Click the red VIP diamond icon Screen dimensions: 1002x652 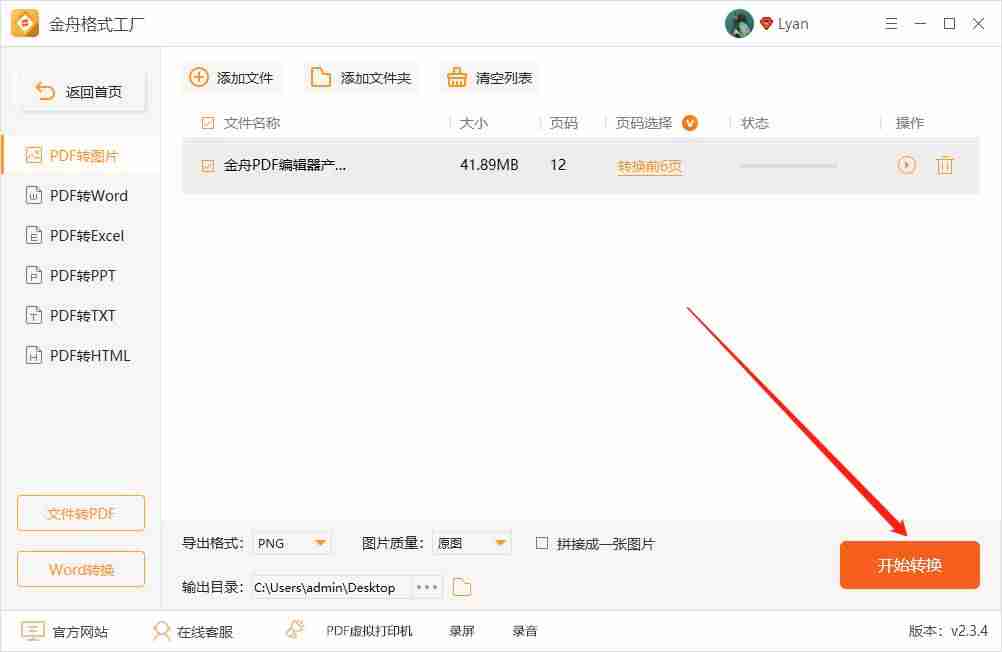[x=766, y=24]
